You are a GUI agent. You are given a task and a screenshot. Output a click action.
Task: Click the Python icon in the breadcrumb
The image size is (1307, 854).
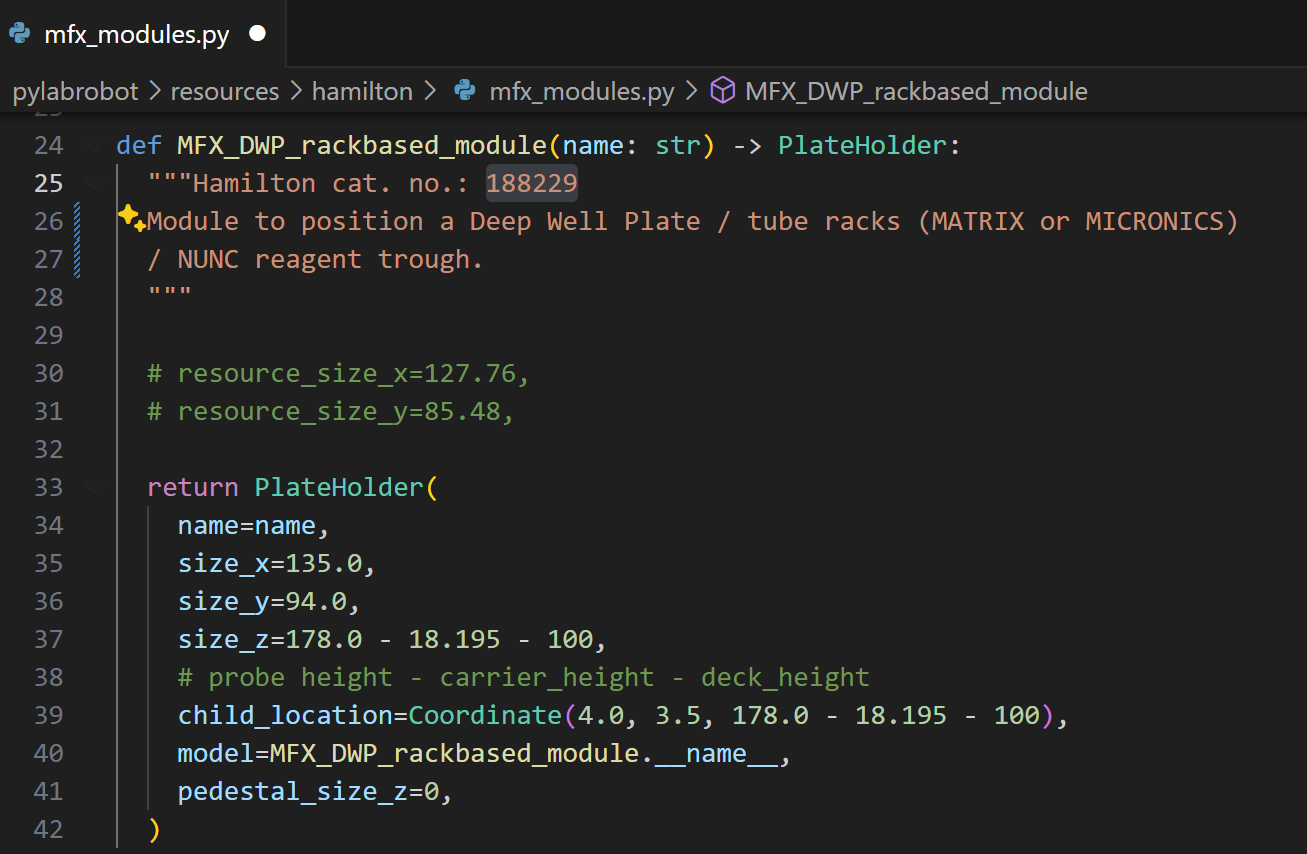464,92
